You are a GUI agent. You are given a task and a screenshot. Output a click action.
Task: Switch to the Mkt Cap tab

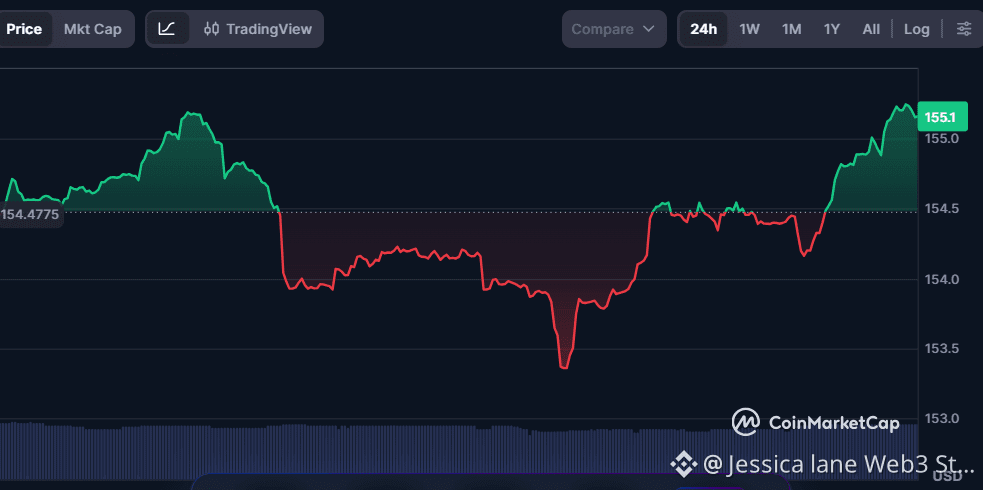[x=93, y=29]
